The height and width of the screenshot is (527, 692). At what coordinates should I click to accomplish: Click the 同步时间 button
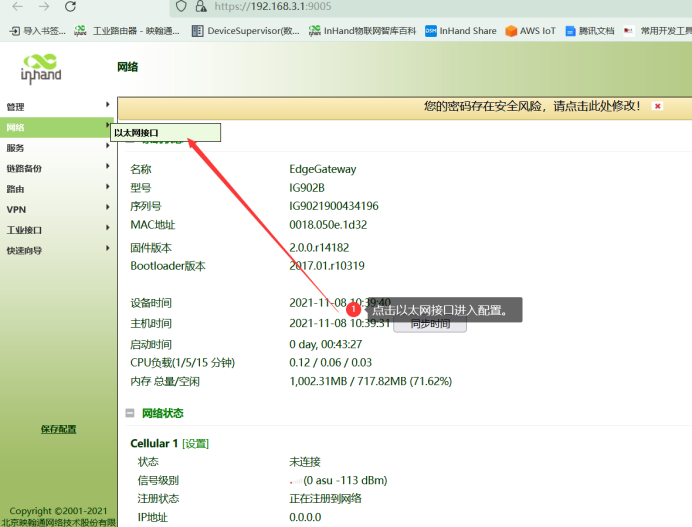(430, 324)
